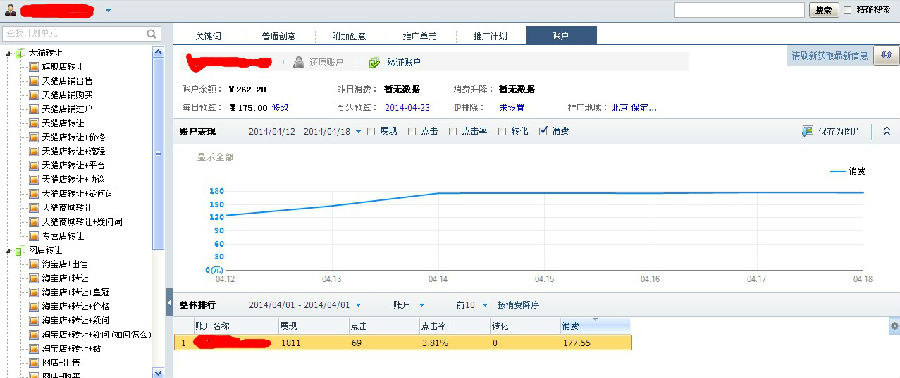Switch to the 推广计划 tab
The height and width of the screenshot is (378, 900).
(x=490, y=36)
